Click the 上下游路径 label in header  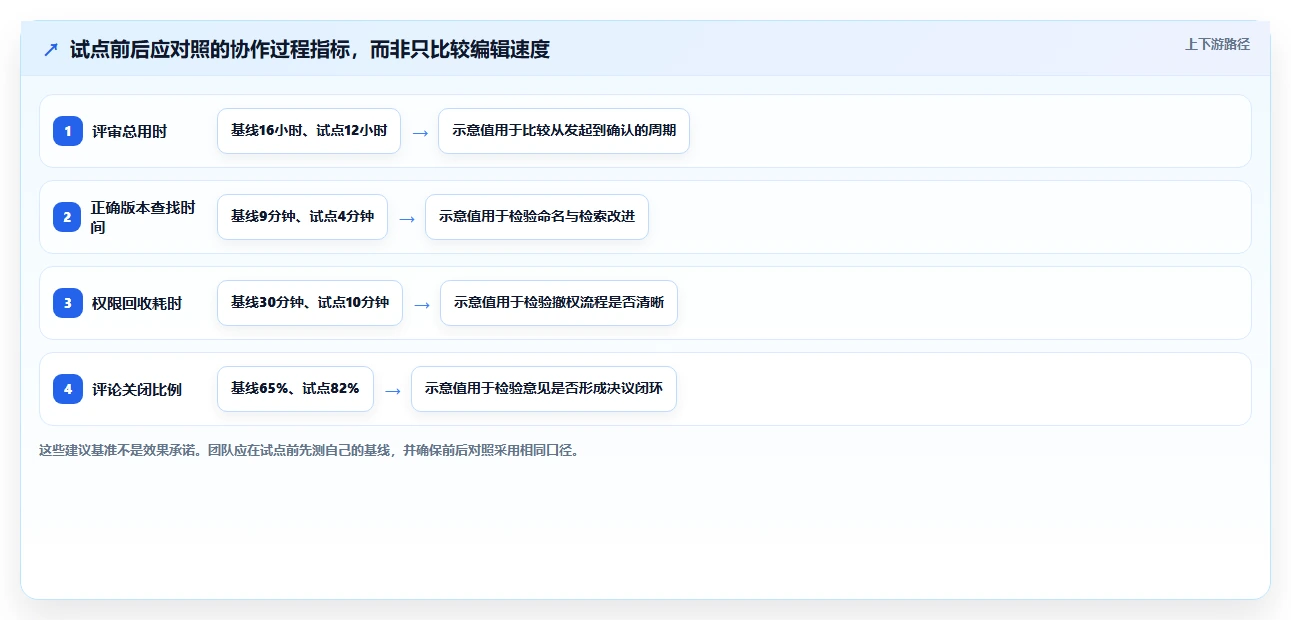tap(1217, 44)
